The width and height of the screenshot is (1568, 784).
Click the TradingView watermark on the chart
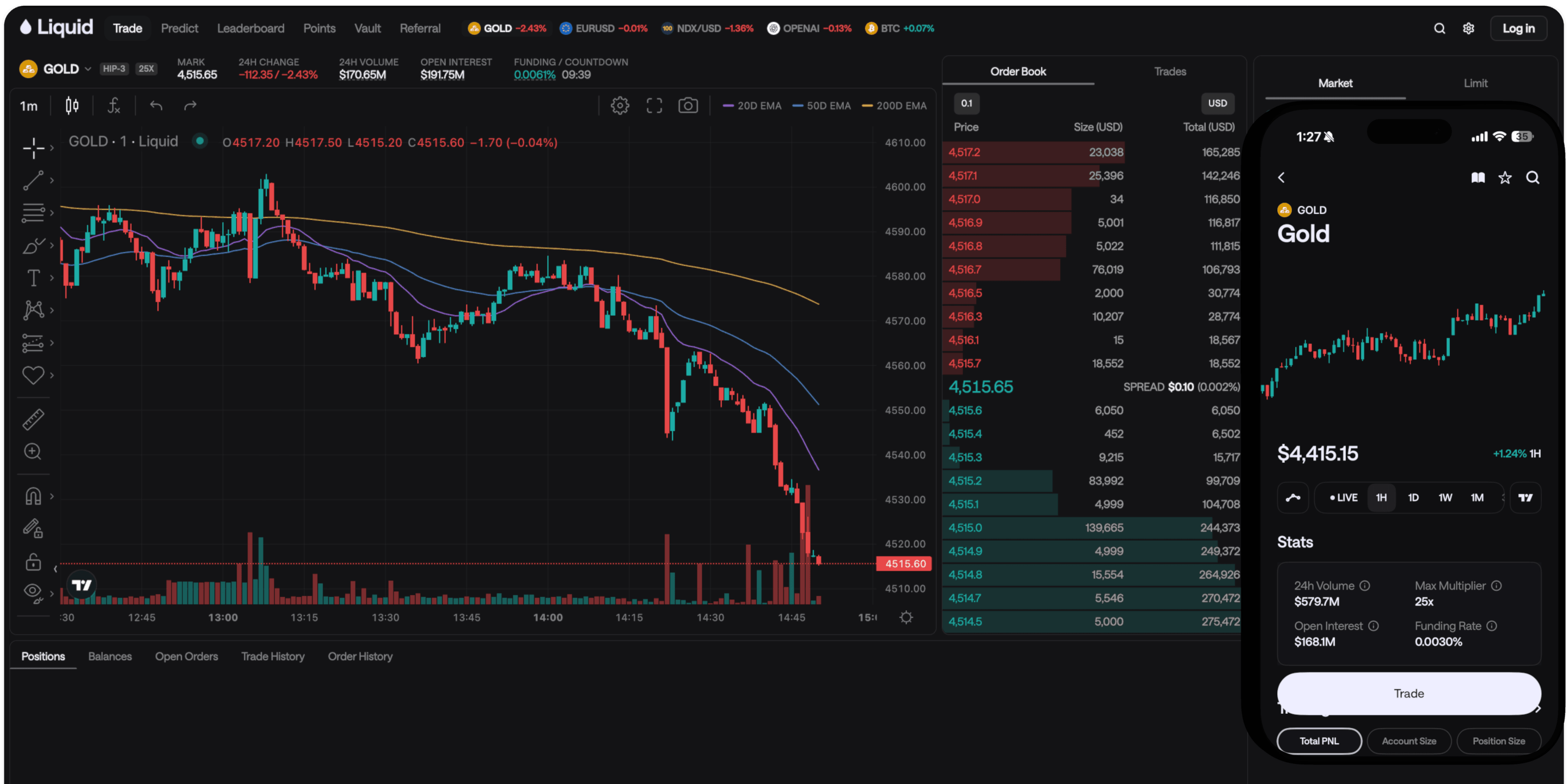click(x=81, y=584)
